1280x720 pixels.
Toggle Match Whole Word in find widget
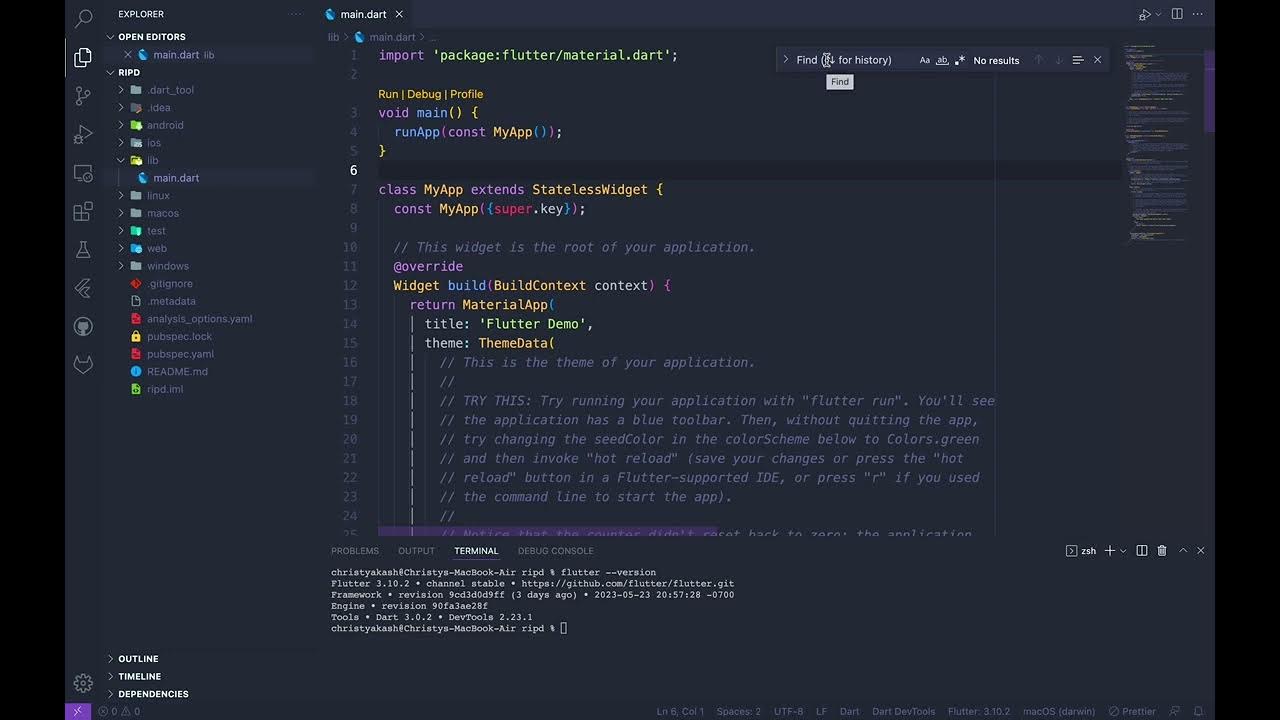coord(942,60)
